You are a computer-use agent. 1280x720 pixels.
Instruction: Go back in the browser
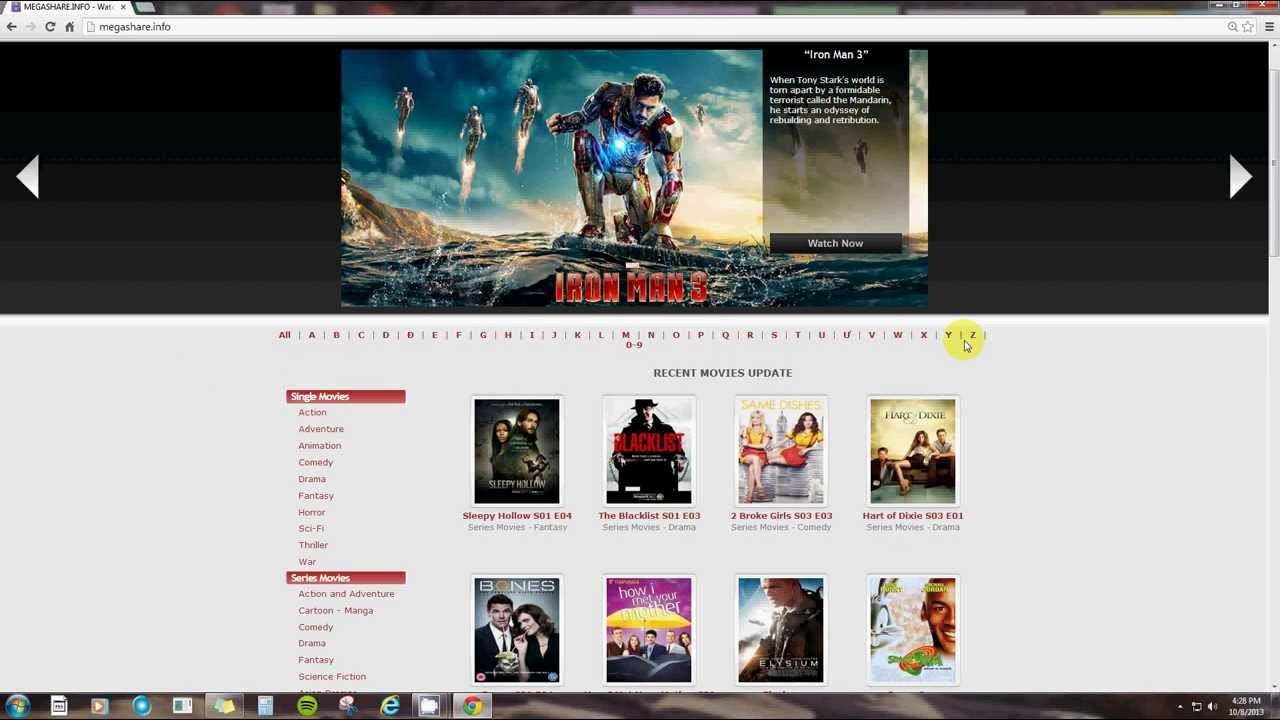click(12, 27)
